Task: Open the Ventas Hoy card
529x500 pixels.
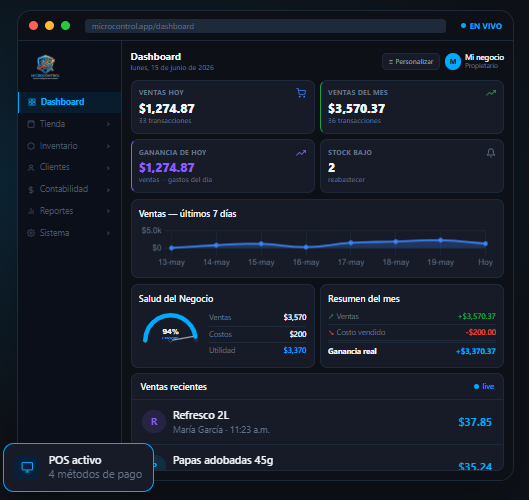Action: click(x=223, y=107)
